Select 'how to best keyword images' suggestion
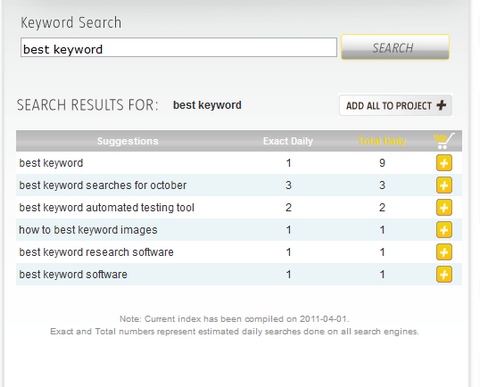This screenshot has height=387, width=480. click(88, 230)
